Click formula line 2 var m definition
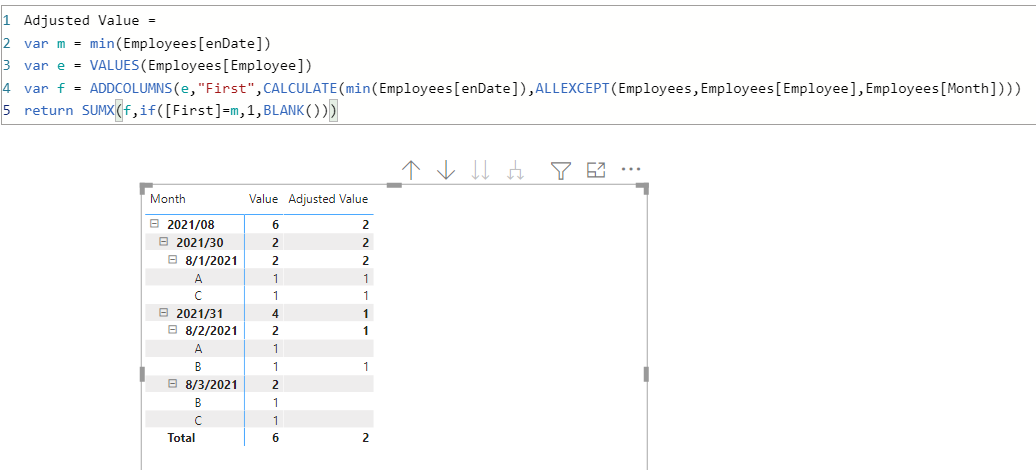 147,44
